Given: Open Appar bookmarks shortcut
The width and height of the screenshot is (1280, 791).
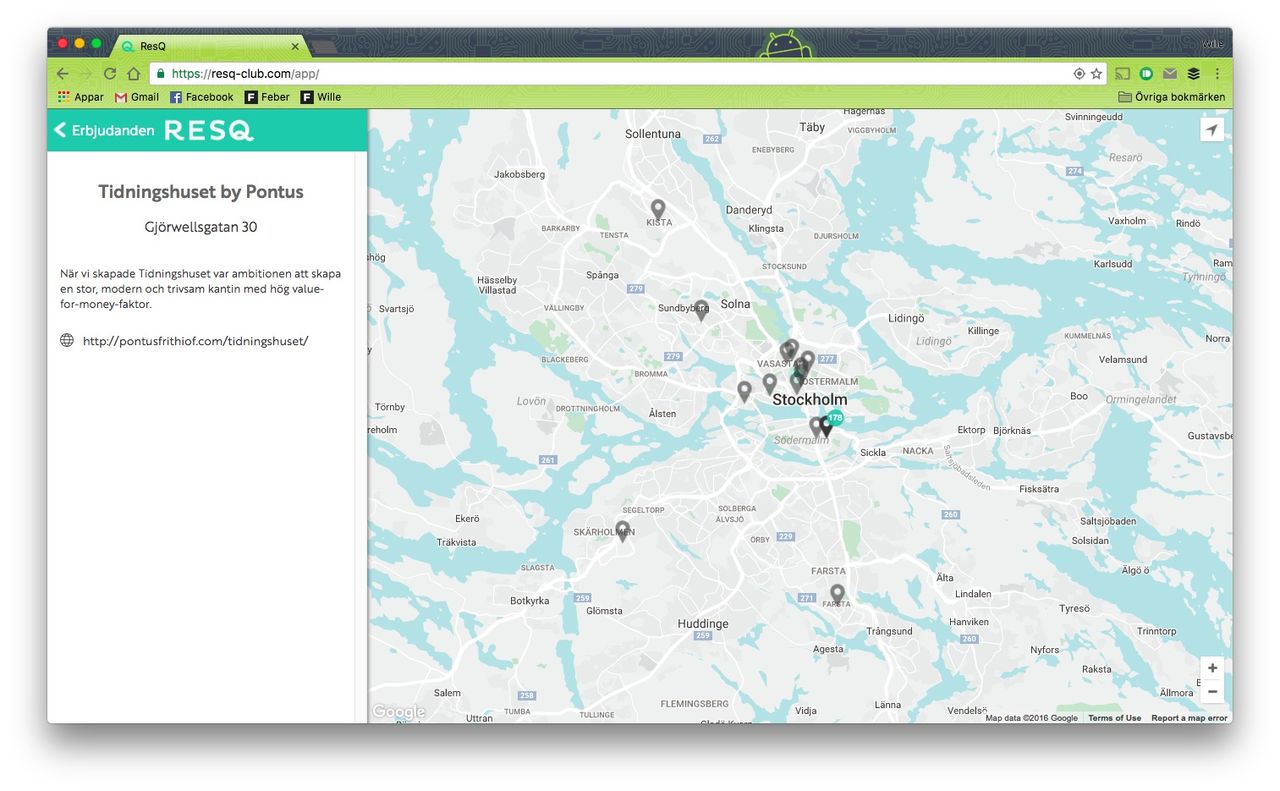Looking at the screenshot, I should coord(81,97).
